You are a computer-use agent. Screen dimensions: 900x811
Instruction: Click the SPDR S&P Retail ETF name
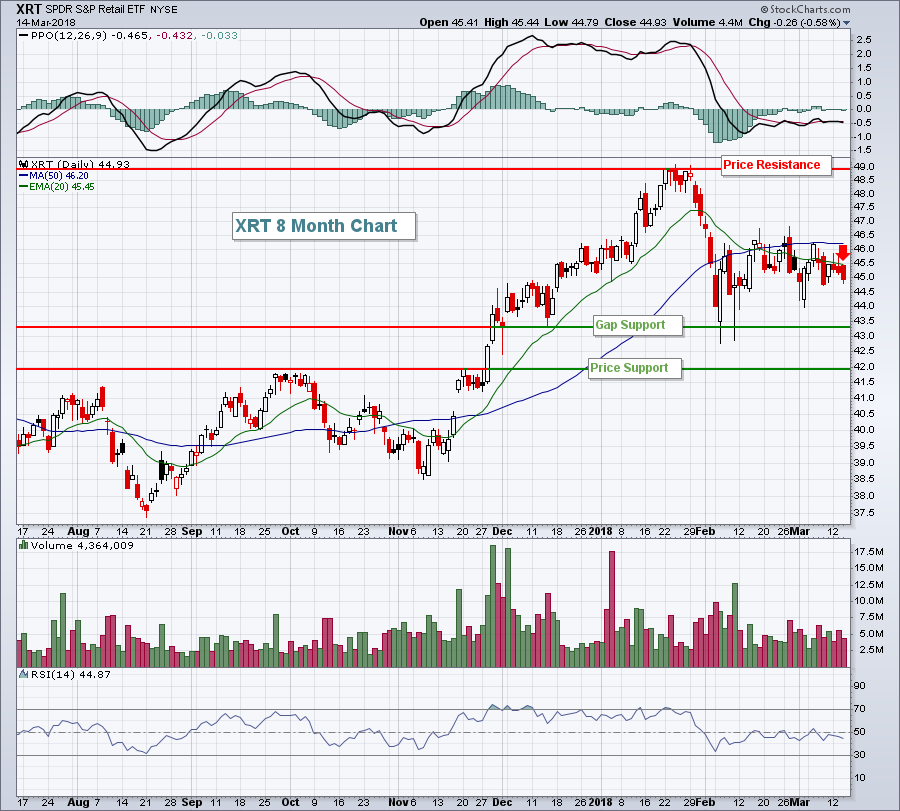tap(96, 10)
